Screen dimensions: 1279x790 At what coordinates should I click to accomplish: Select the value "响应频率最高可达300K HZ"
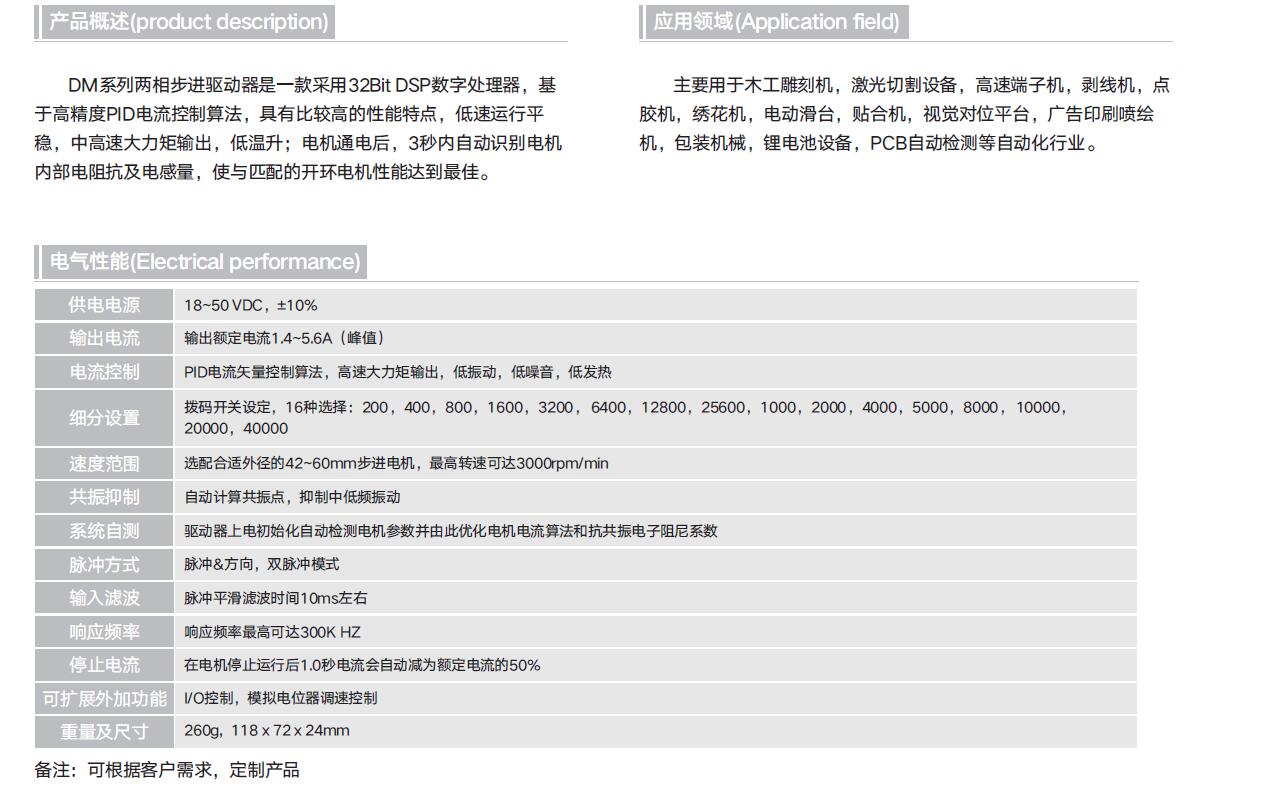tap(272, 632)
